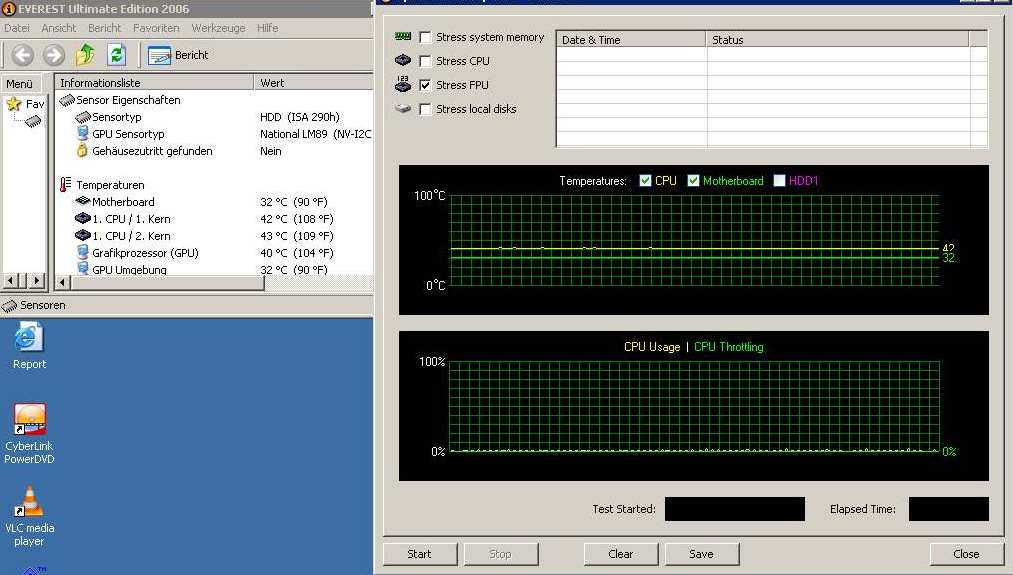Click the Start button
Screen dimensions: 1013x575
[419, 554]
